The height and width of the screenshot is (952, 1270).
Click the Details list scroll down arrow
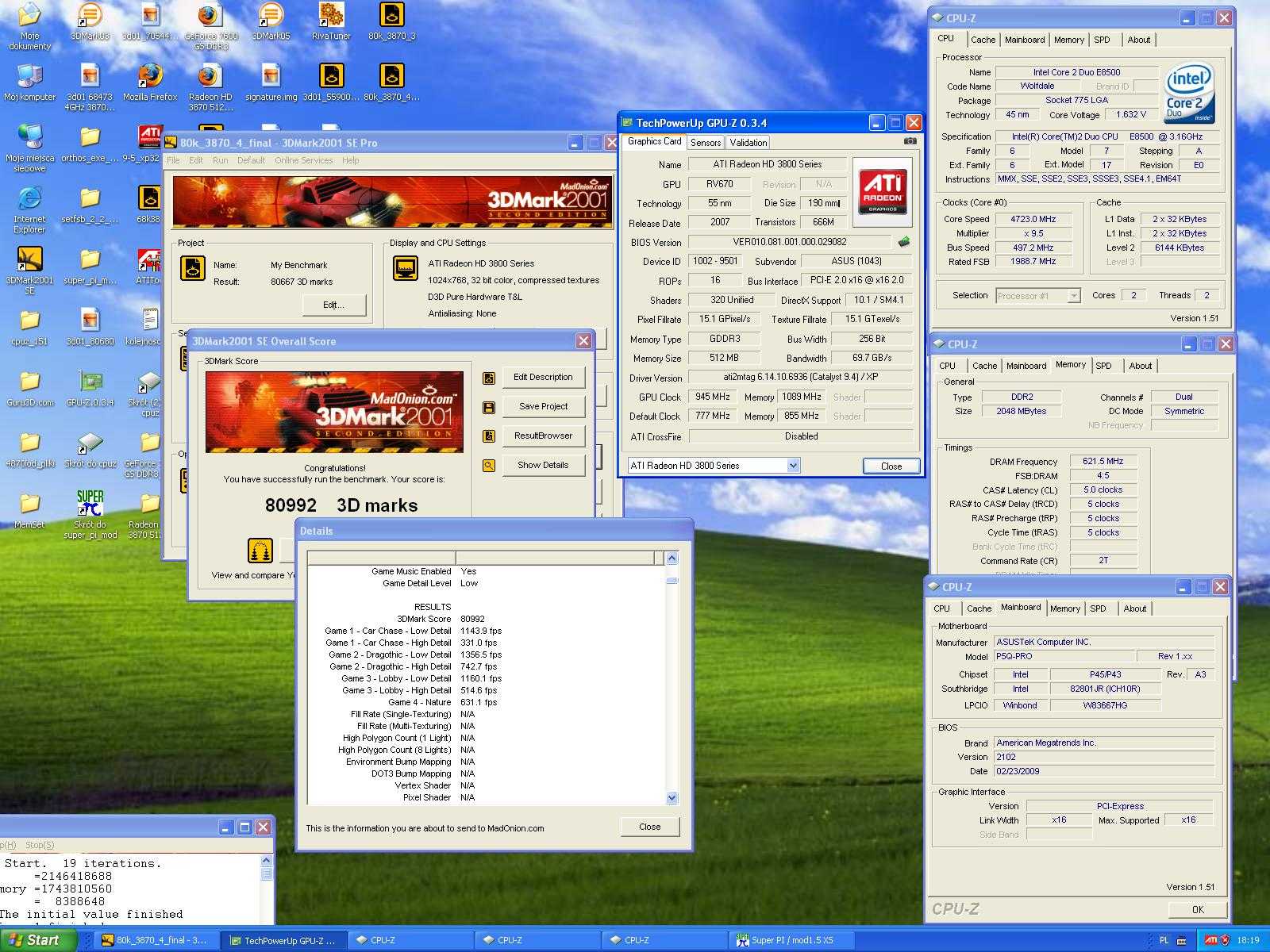672,798
